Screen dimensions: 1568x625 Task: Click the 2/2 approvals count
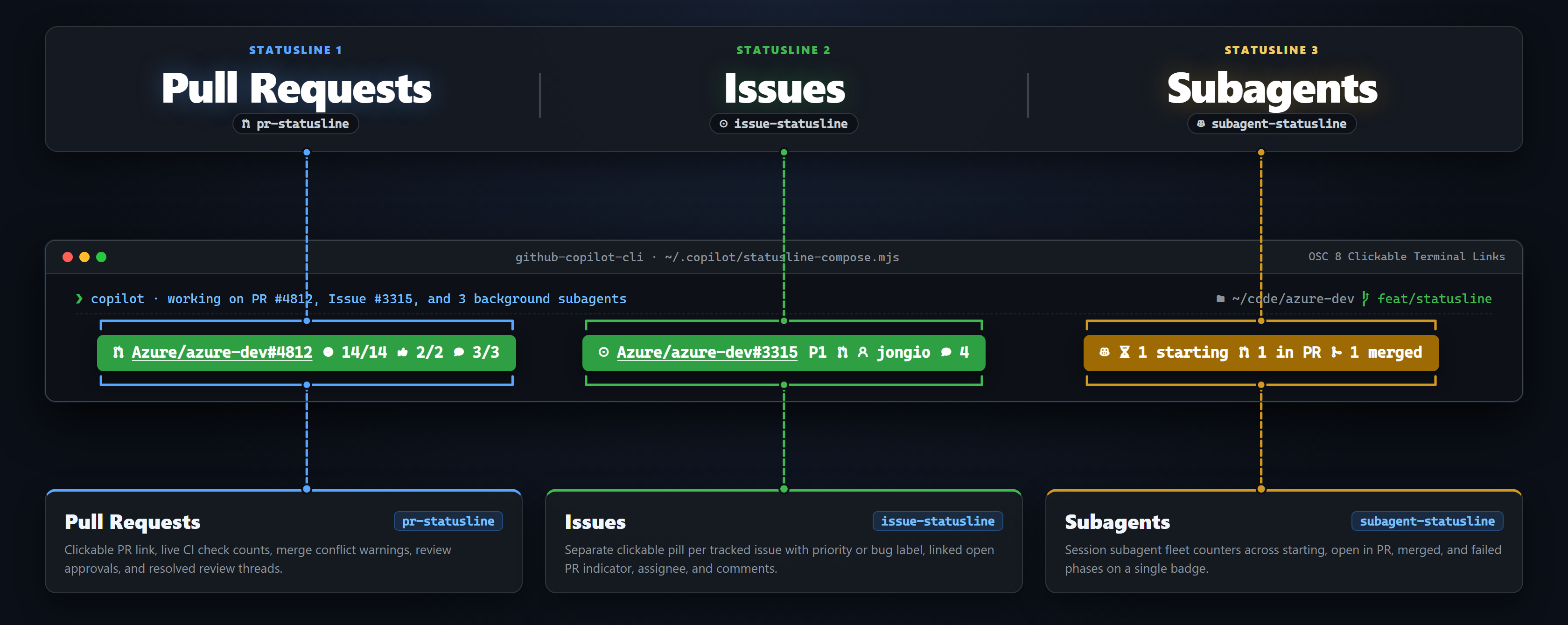pos(429,352)
